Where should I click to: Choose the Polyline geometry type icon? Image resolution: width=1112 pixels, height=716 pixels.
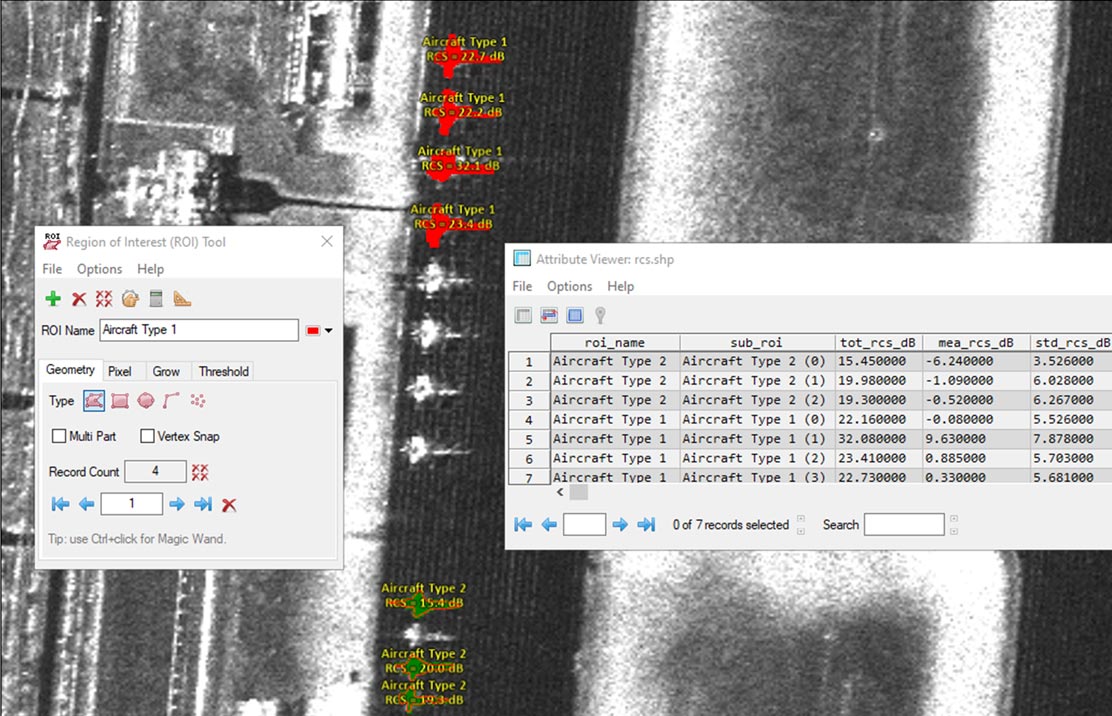click(x=172, y=401)
